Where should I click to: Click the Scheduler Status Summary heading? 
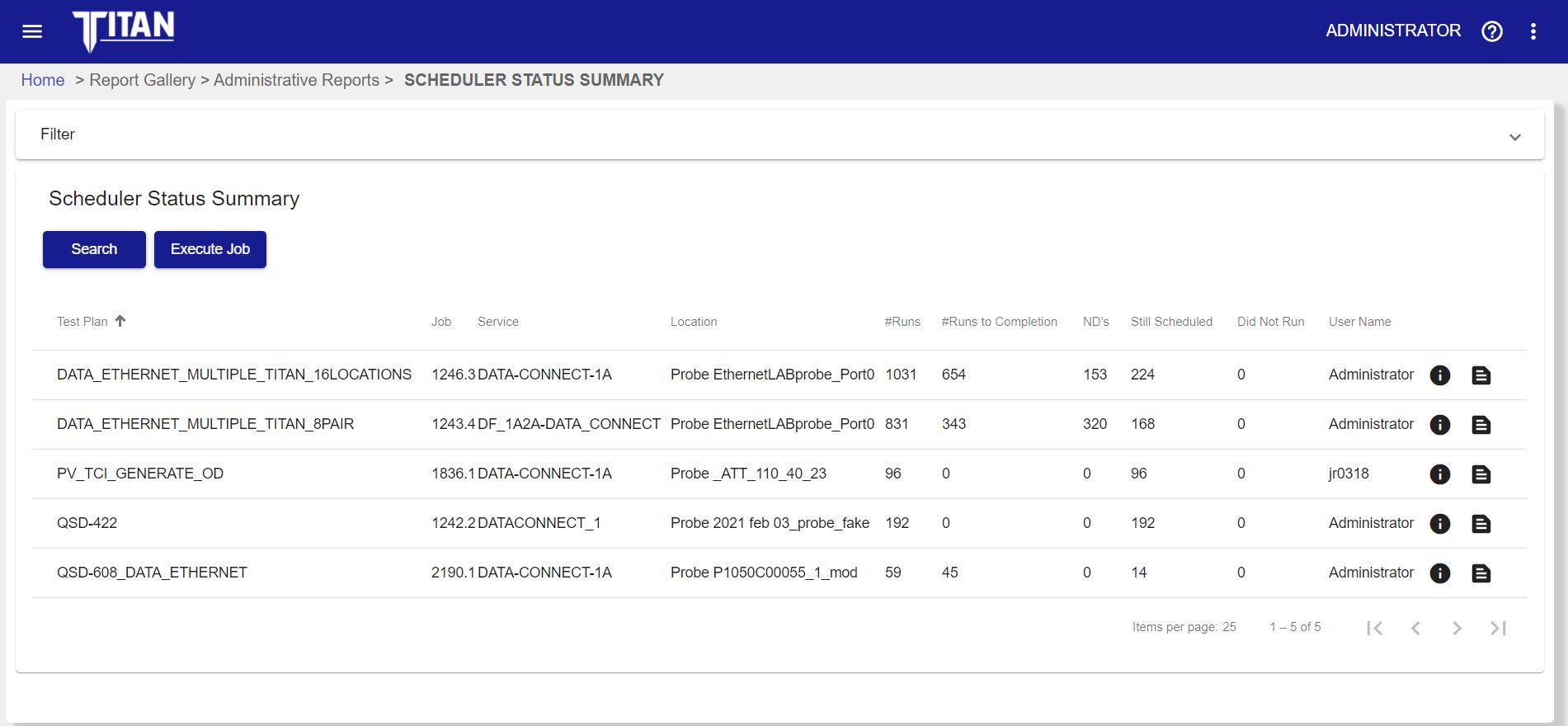[x=174, y=199]
